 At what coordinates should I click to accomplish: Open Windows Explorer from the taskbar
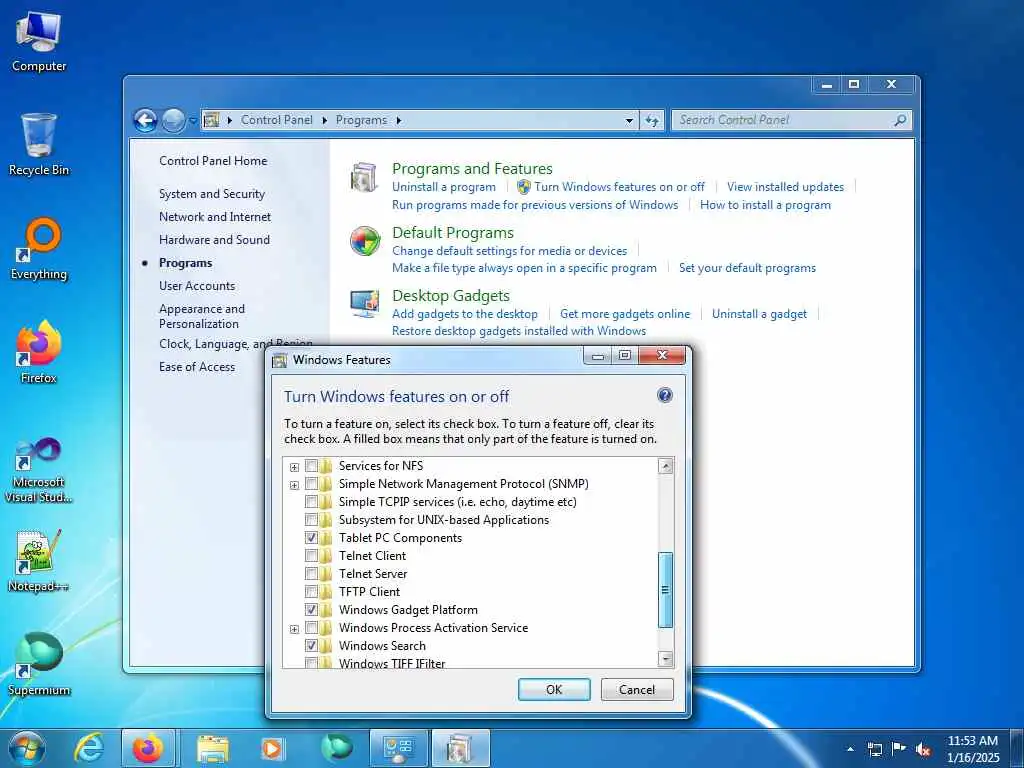(x=213, y=748)
